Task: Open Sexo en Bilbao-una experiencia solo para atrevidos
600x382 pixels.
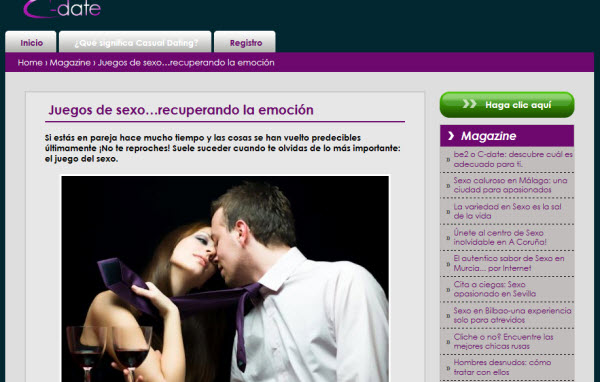Action: pos(512,315)
